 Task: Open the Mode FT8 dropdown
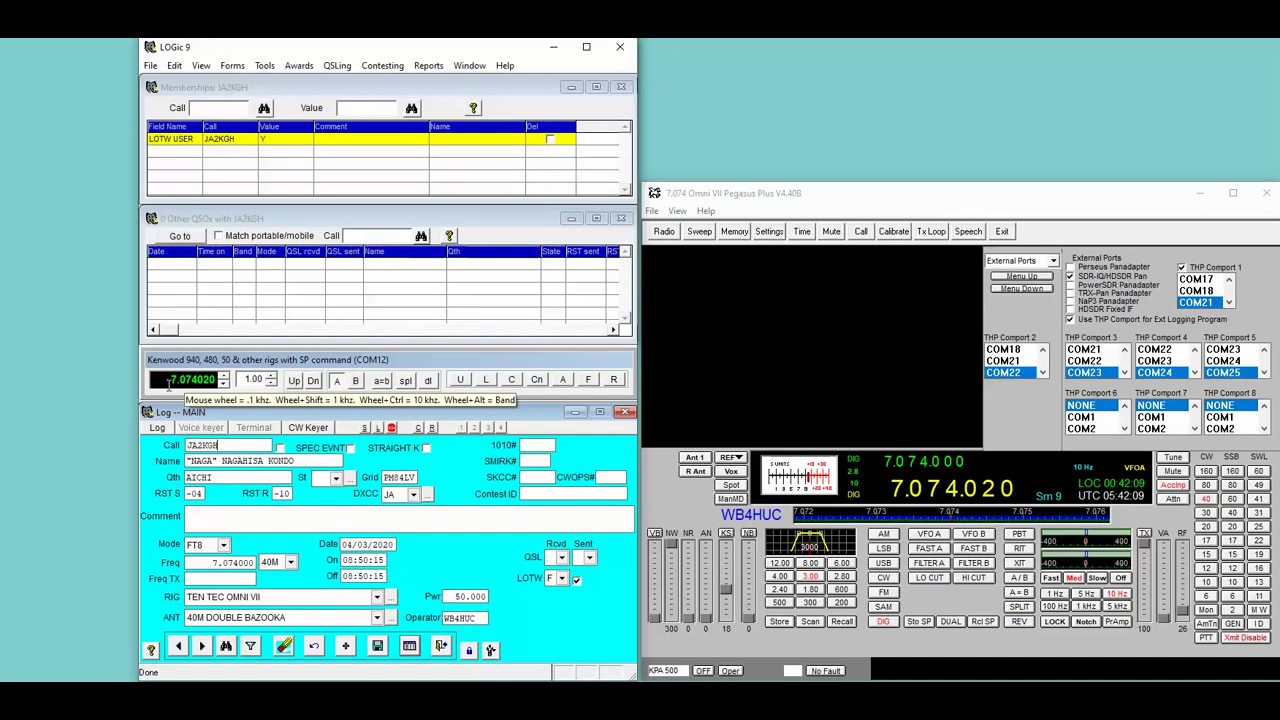coord(223,545)
